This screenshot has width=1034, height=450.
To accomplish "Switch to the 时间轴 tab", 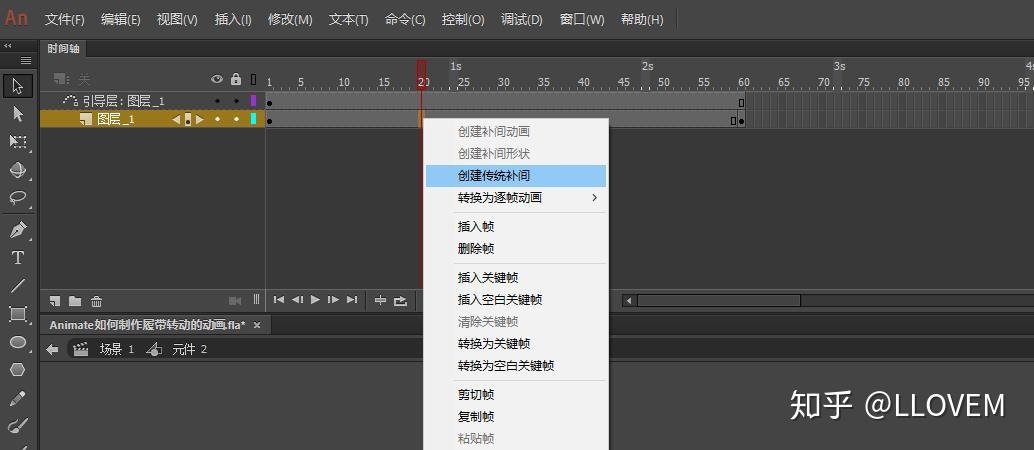I will tap(63, 49).
